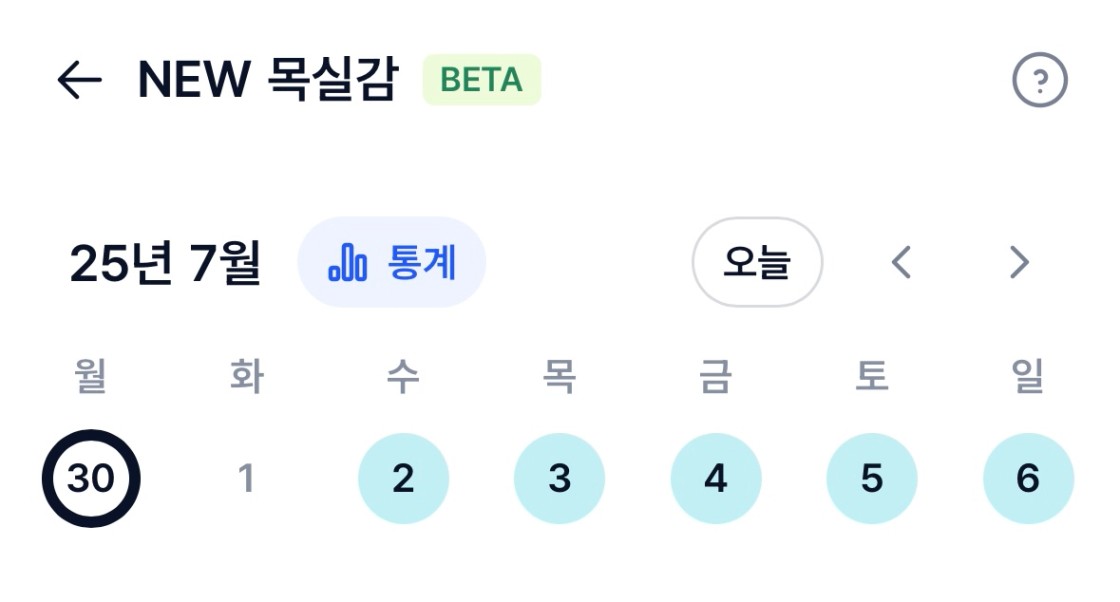Pick highlighted date 4 on Friday
The height and width of the screenshot is (602, 1120).
tap(716, 478)
